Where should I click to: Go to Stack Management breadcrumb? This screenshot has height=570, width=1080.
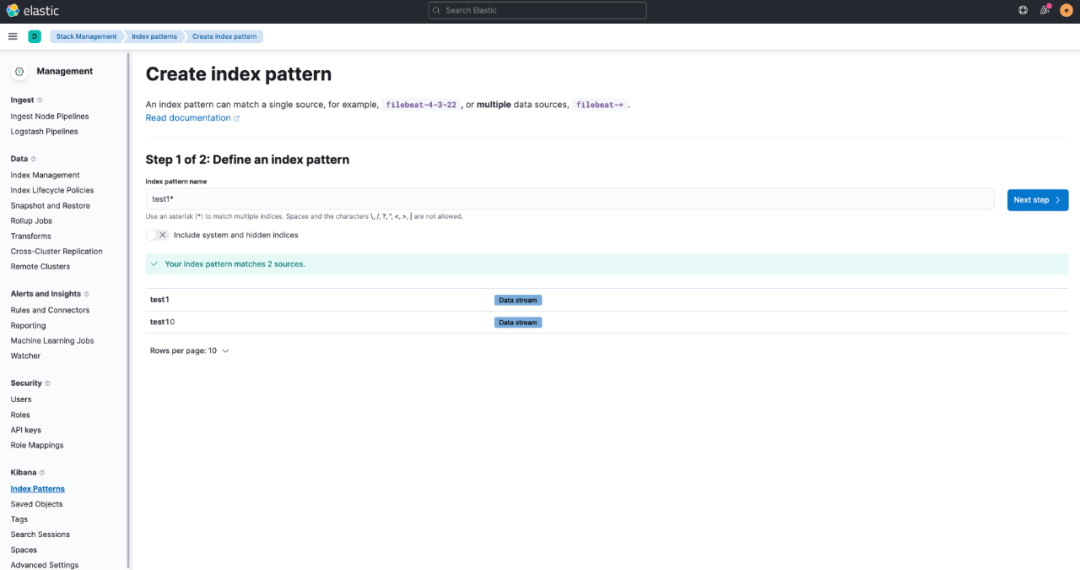tap(86, 36)
